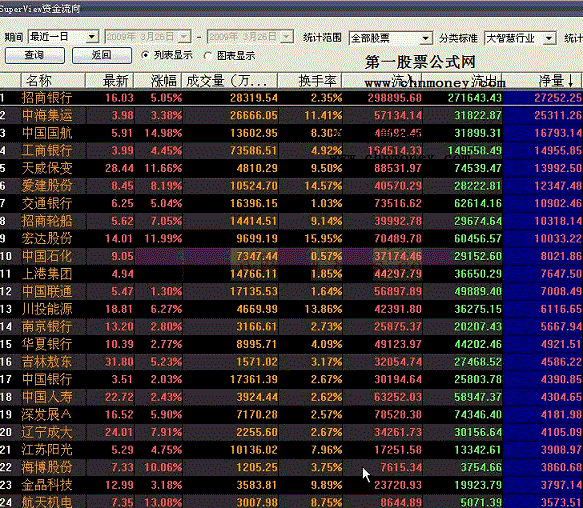Open the 期间 period dropdown 最近一日
Viewport: 583px width, 508px height.
(64, 37)
